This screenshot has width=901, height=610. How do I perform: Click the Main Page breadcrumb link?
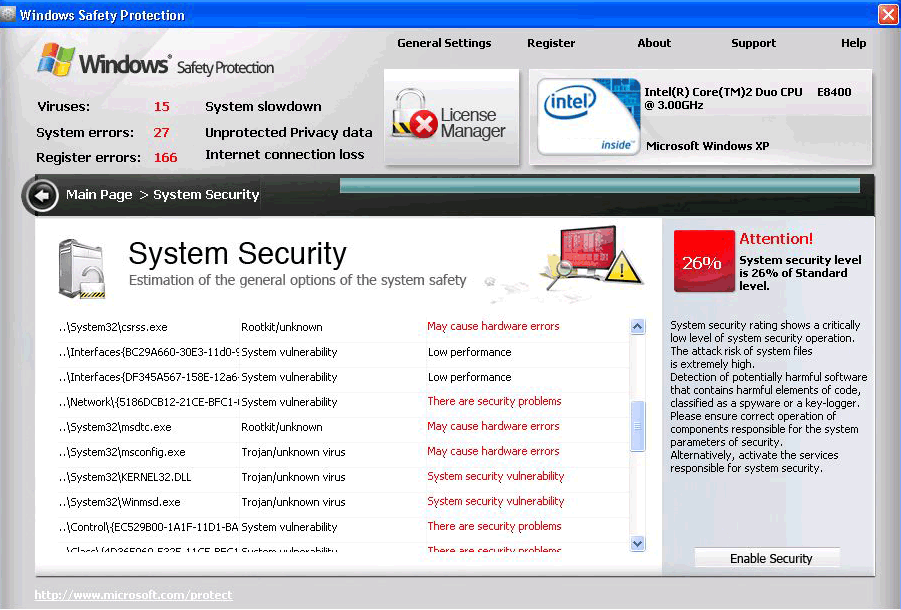[x=99, y=195]
